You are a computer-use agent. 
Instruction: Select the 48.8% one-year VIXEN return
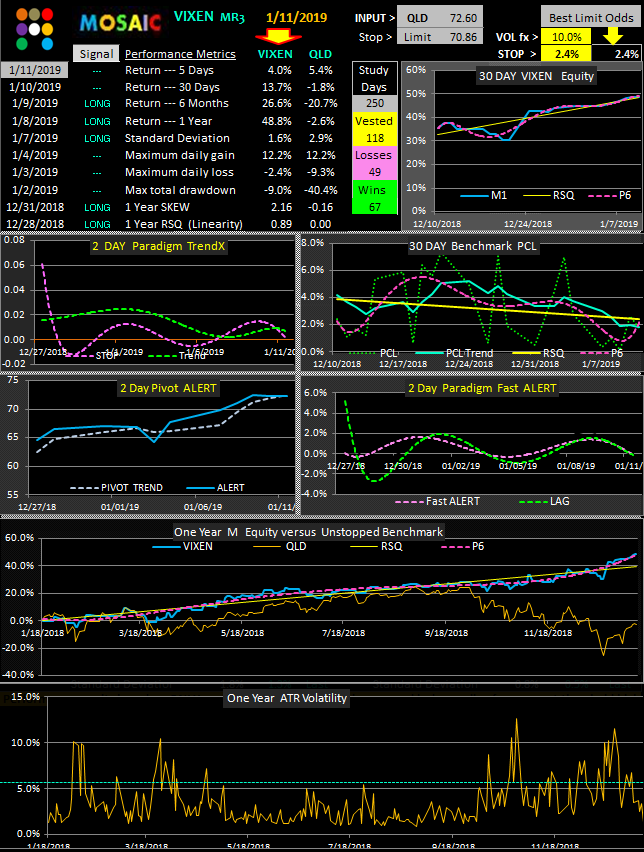click(277, 121)
